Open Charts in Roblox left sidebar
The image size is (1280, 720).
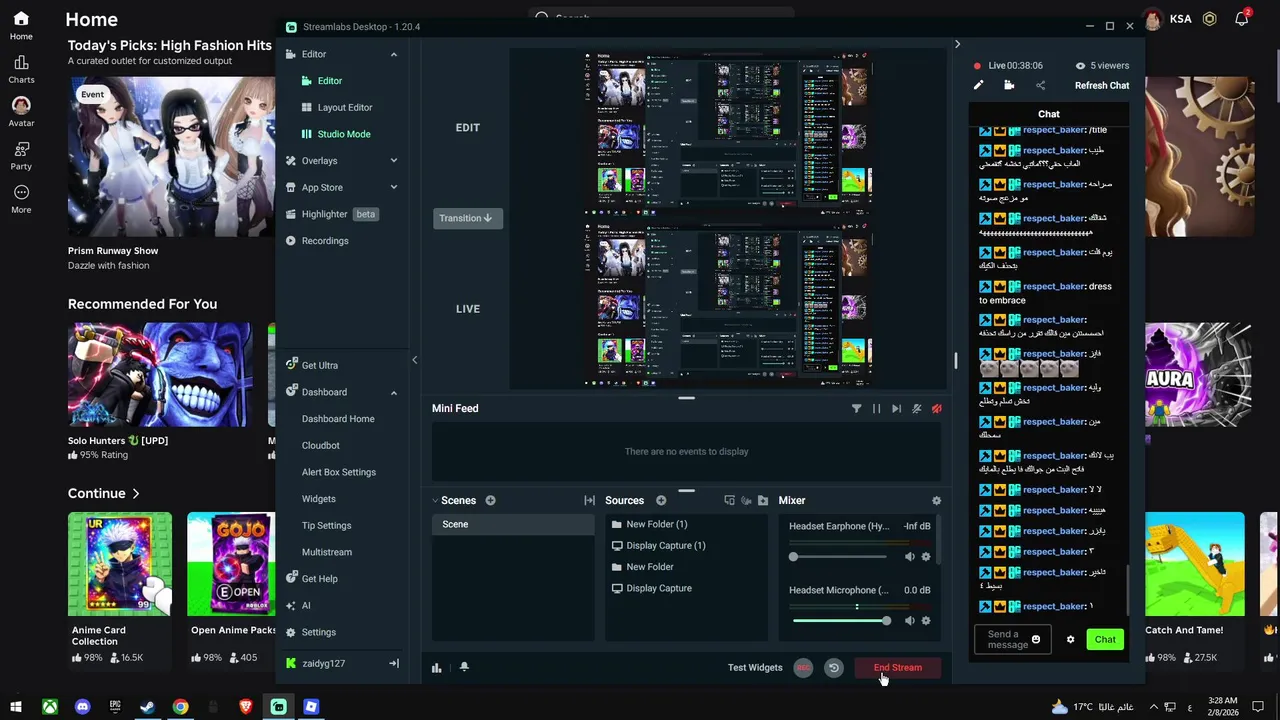coord(21,70)
